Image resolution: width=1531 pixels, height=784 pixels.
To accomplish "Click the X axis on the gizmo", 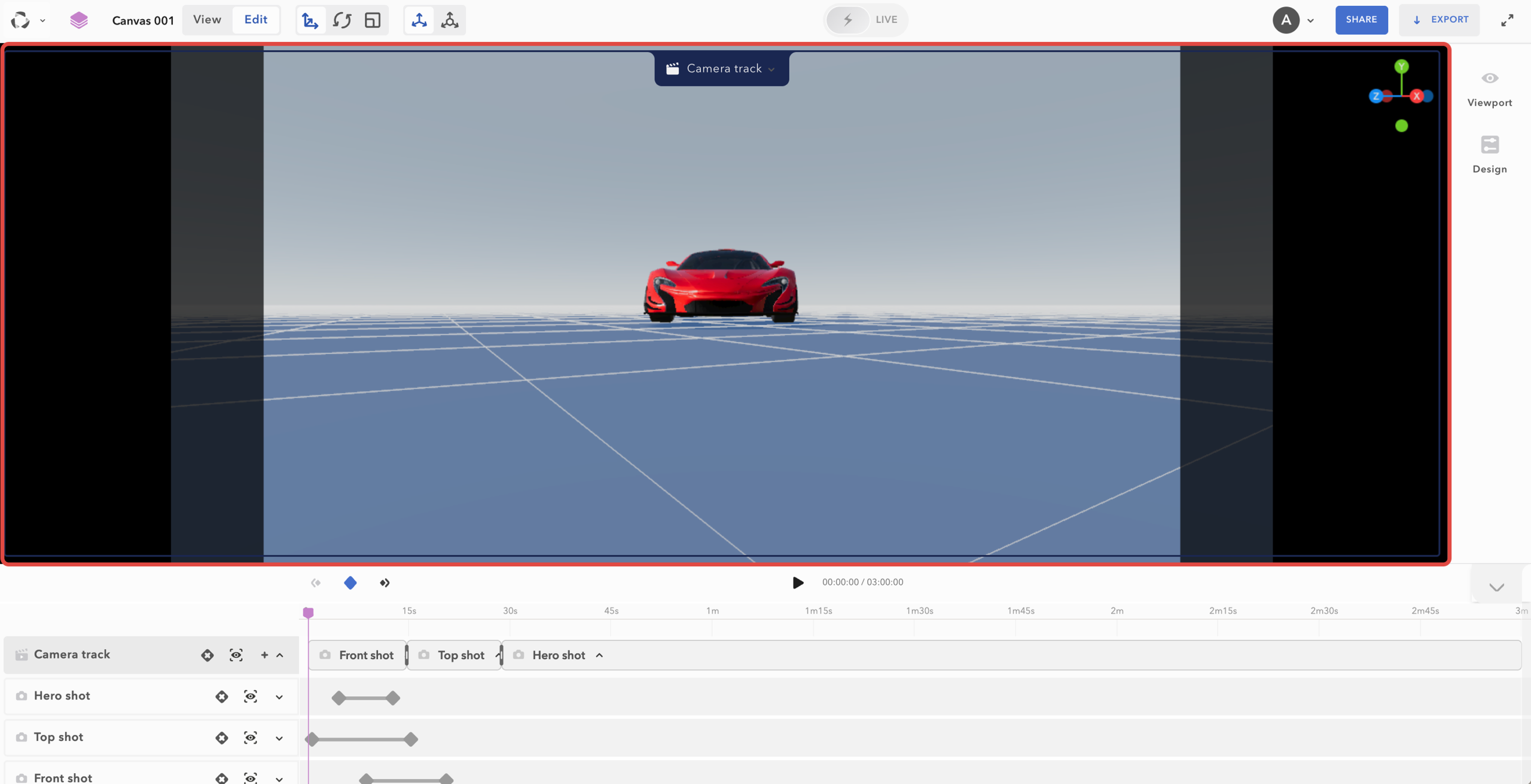I will pos(1416,96).
